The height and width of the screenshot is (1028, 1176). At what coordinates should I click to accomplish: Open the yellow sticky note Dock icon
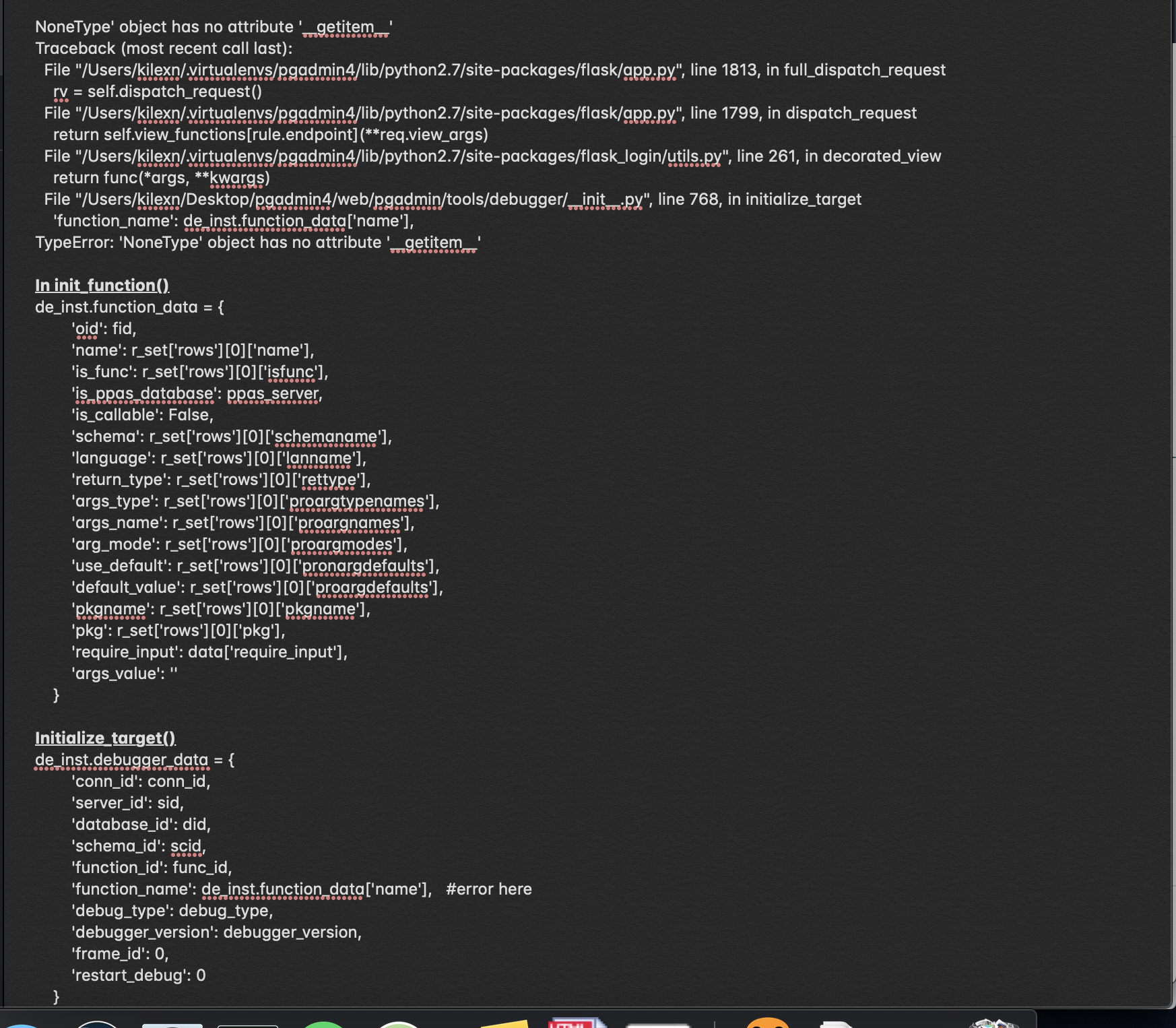(x=504, y=1024)
